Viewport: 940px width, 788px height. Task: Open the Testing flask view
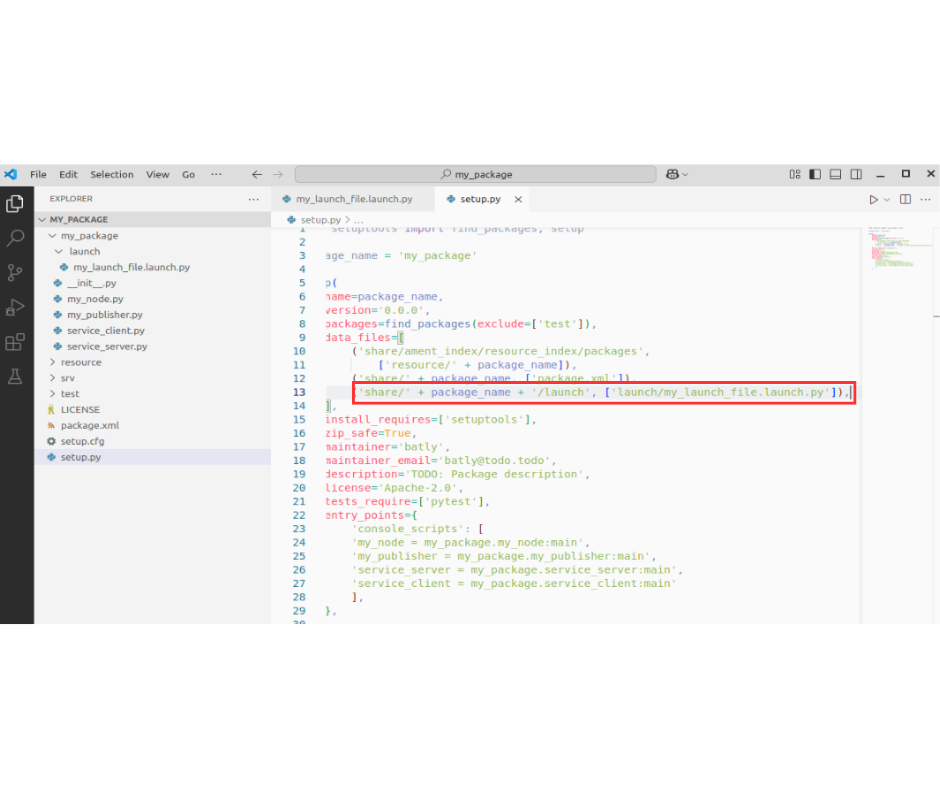[x=15, y=376]
